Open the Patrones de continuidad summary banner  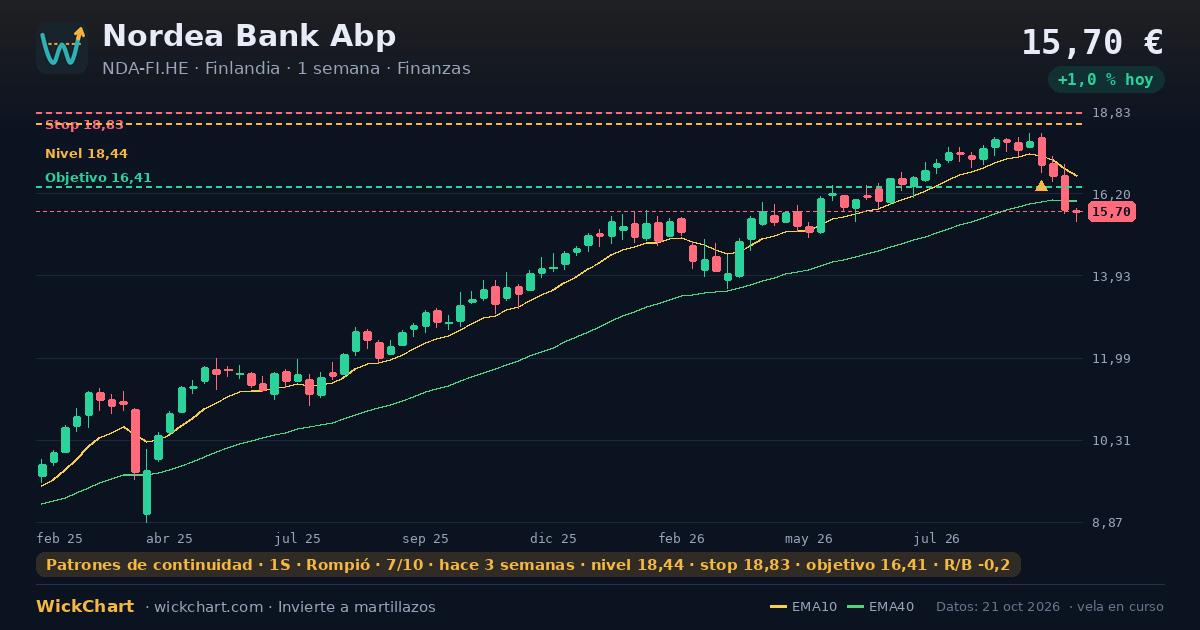pyautogui.click(x=528, y=565)
